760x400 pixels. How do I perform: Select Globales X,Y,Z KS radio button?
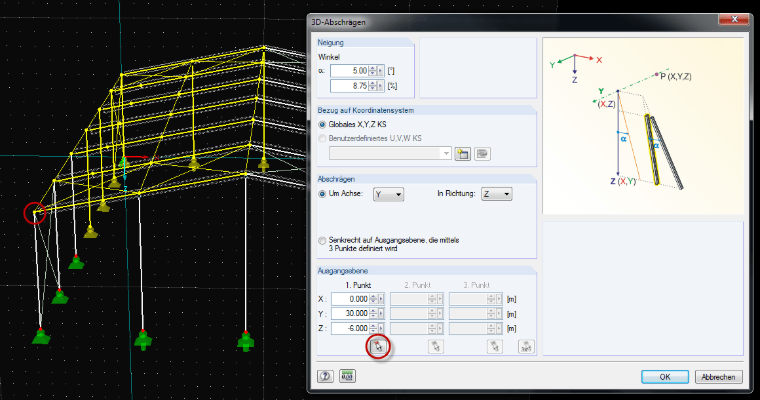[322, 125]
